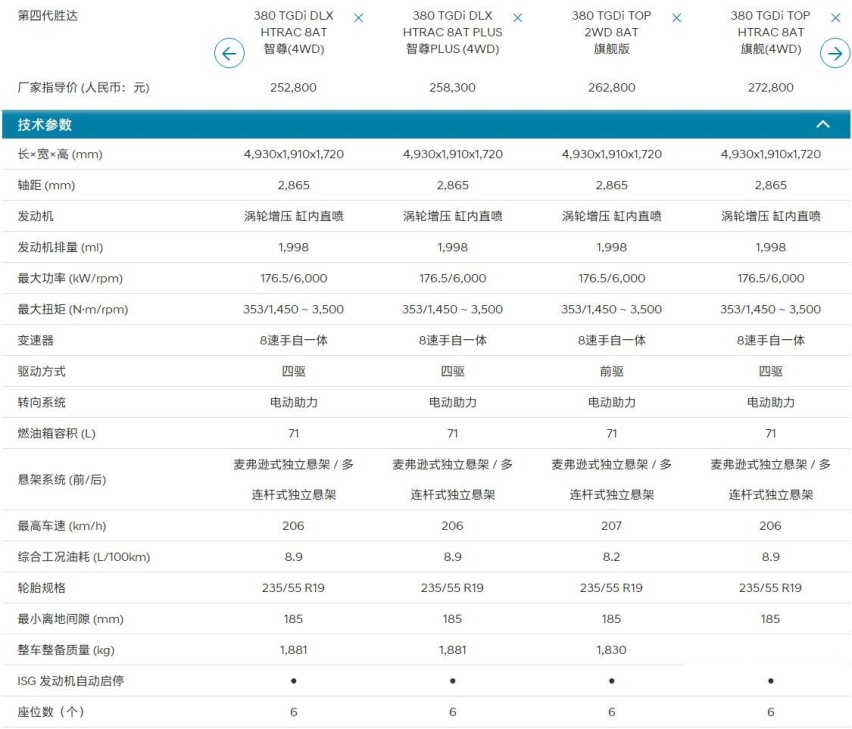852x729 pixels.
Task: Click the 发动机 row label
Action: [x=35, y=216]
